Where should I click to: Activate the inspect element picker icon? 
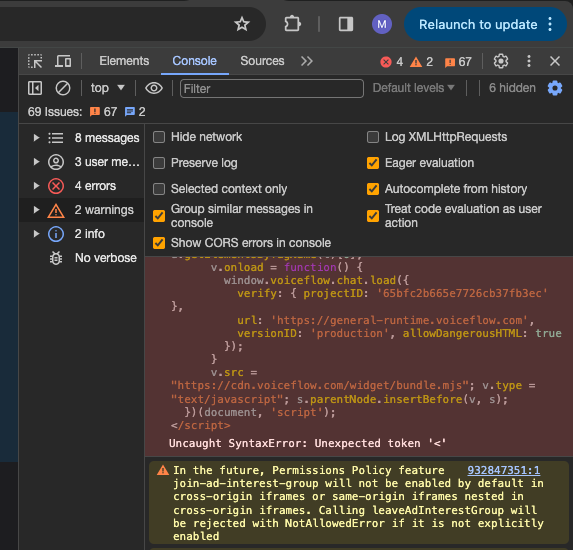click(35, 61)
